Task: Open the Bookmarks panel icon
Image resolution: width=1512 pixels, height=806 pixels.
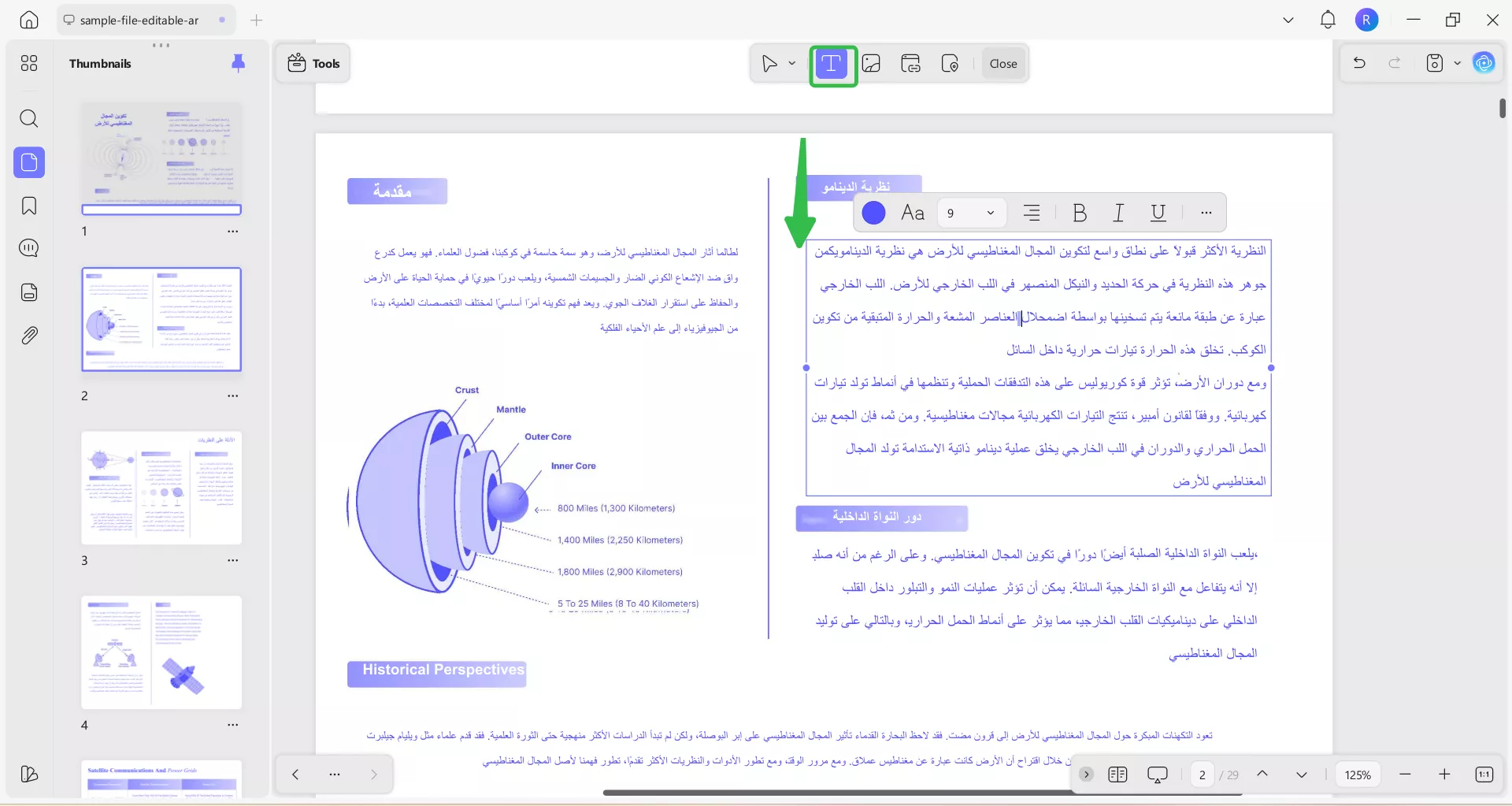Action: click(29, 206)
